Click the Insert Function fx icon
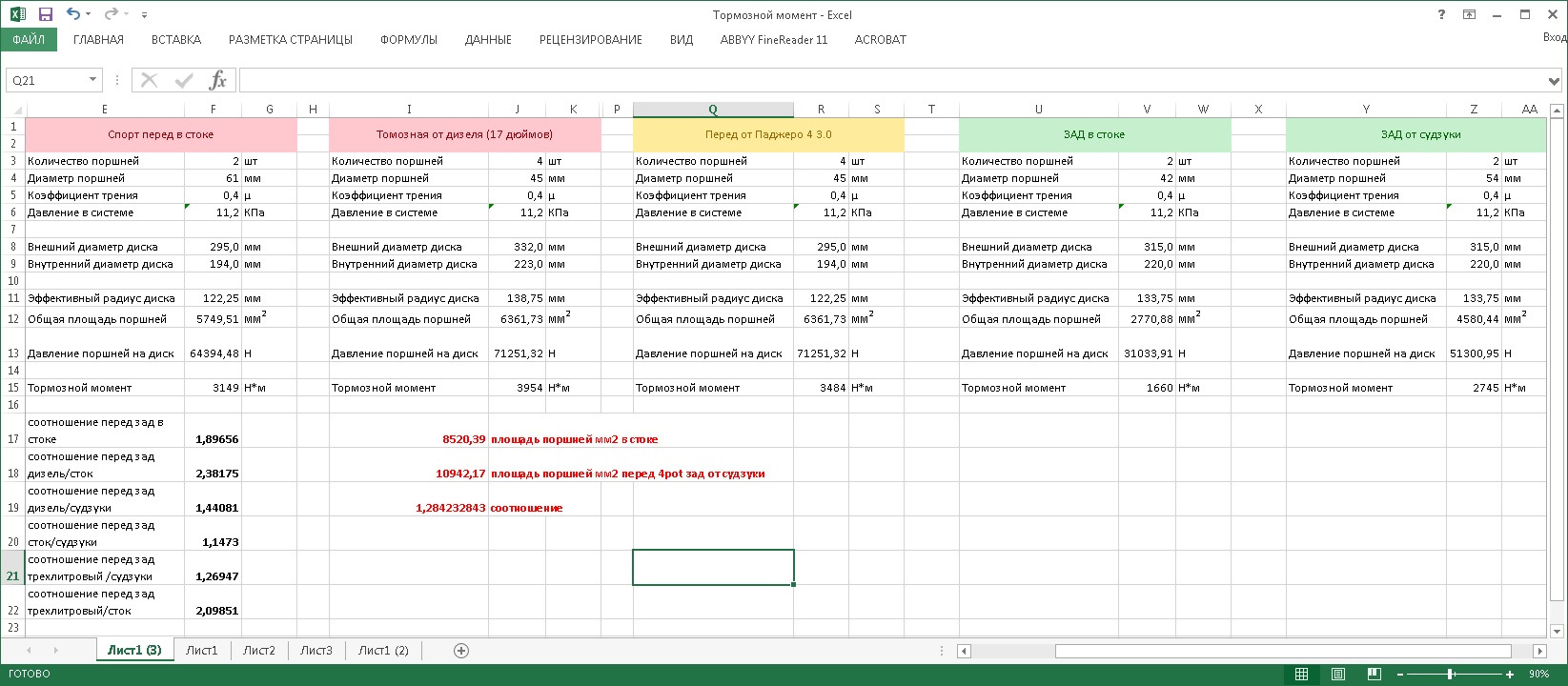This screenshot has height=686, width=1568. point(217,80)
